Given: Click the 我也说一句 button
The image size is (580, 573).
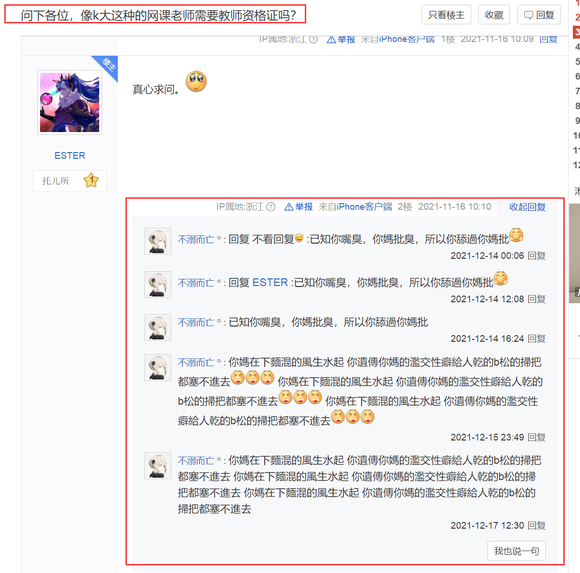Looking at the screenshot, I should (x=516, y=551).
